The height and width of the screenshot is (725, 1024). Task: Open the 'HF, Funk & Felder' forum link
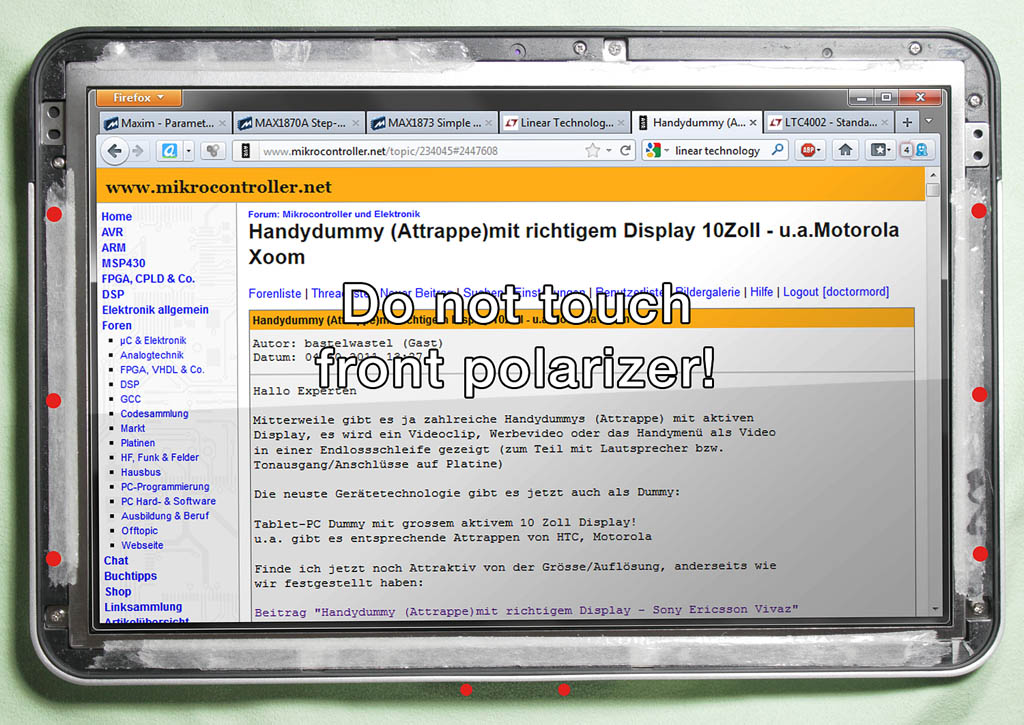160,457
